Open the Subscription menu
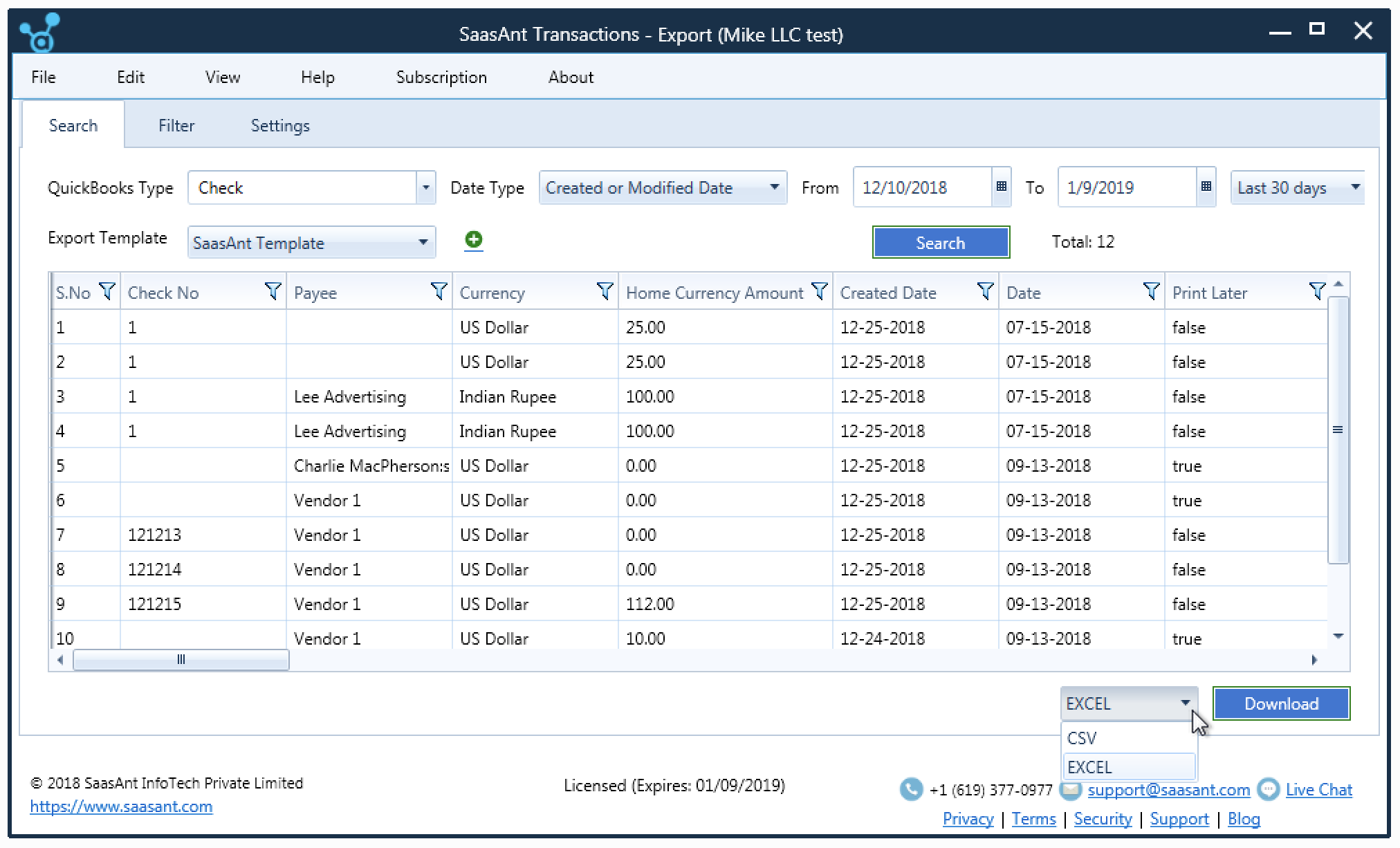Viewport: 1400px width, 848px height. point(441,77)
